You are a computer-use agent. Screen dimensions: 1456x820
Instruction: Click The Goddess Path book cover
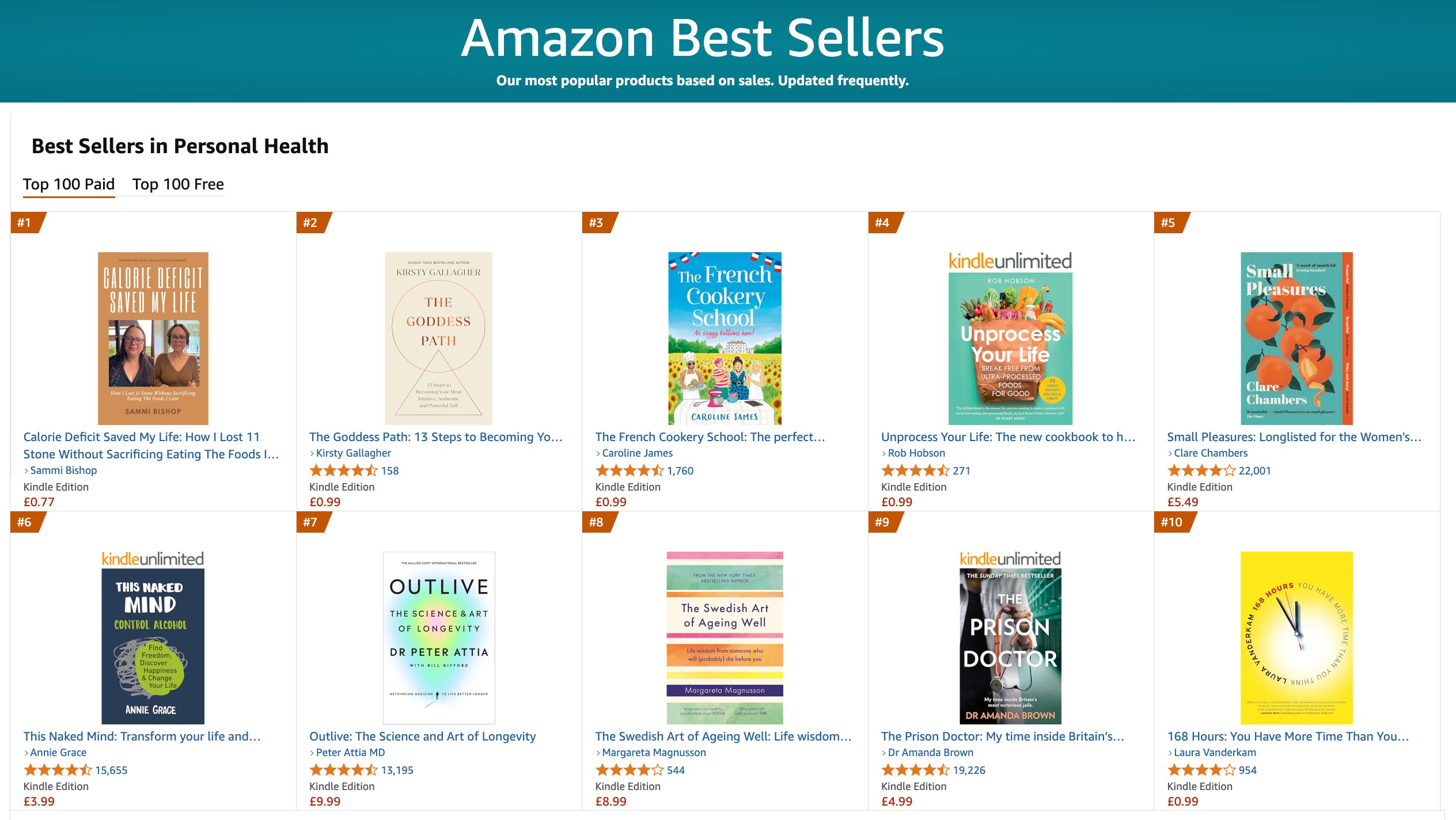tap(438, 338)
